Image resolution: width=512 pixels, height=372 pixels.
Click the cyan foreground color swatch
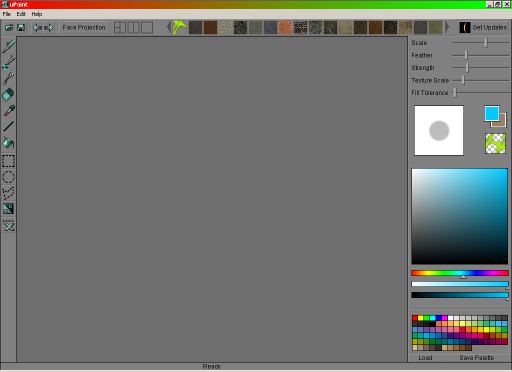tap(492, 113)
